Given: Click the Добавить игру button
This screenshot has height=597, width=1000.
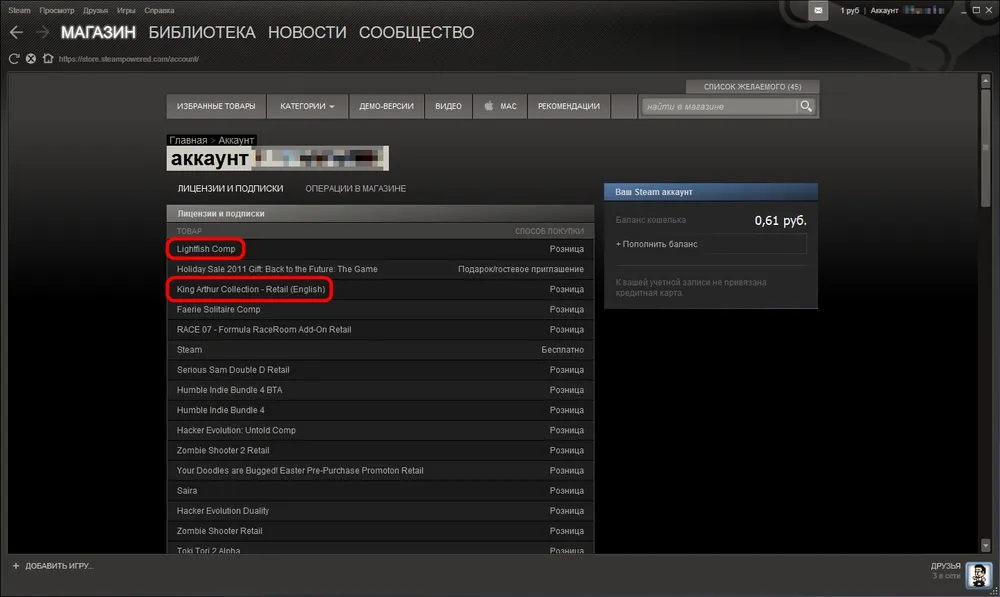Looking at the screenshot, I should tap(52, 566).
